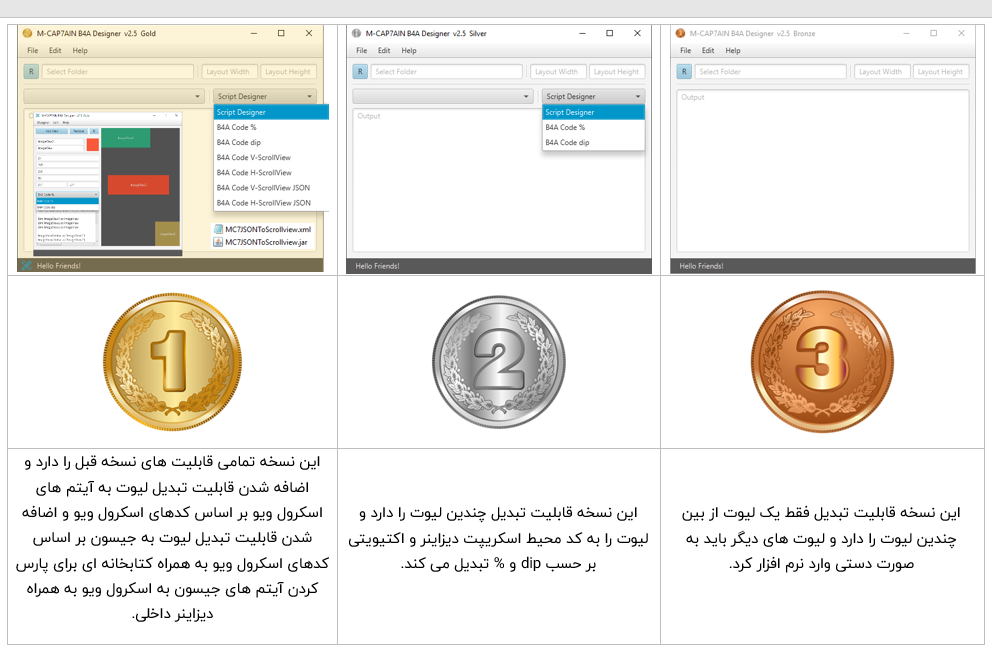
Task: Open the MC7JSONToScrollview.xml file icon
Action: point(218,229)
